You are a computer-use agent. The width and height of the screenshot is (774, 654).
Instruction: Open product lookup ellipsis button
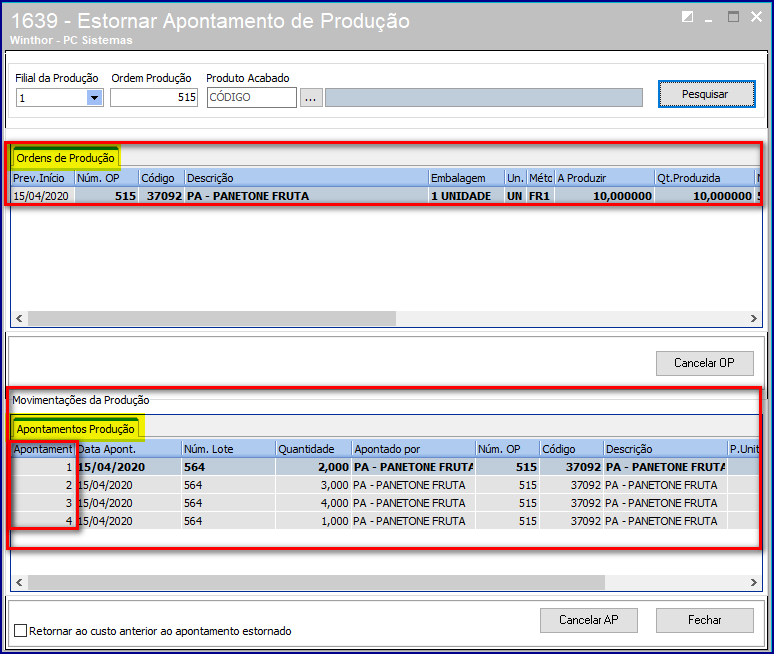pos(311,98)
